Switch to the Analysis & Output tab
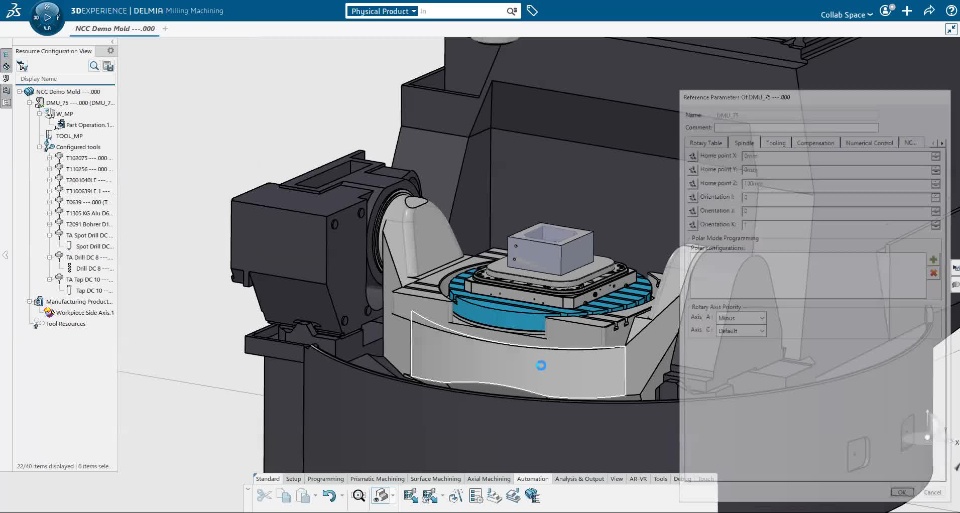The image size is (960, 513). 579,479
